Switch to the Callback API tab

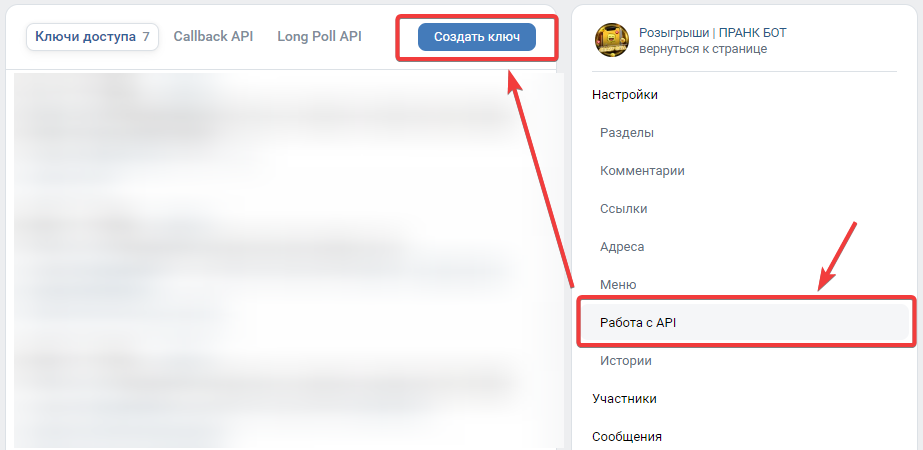tap(213, 37)
